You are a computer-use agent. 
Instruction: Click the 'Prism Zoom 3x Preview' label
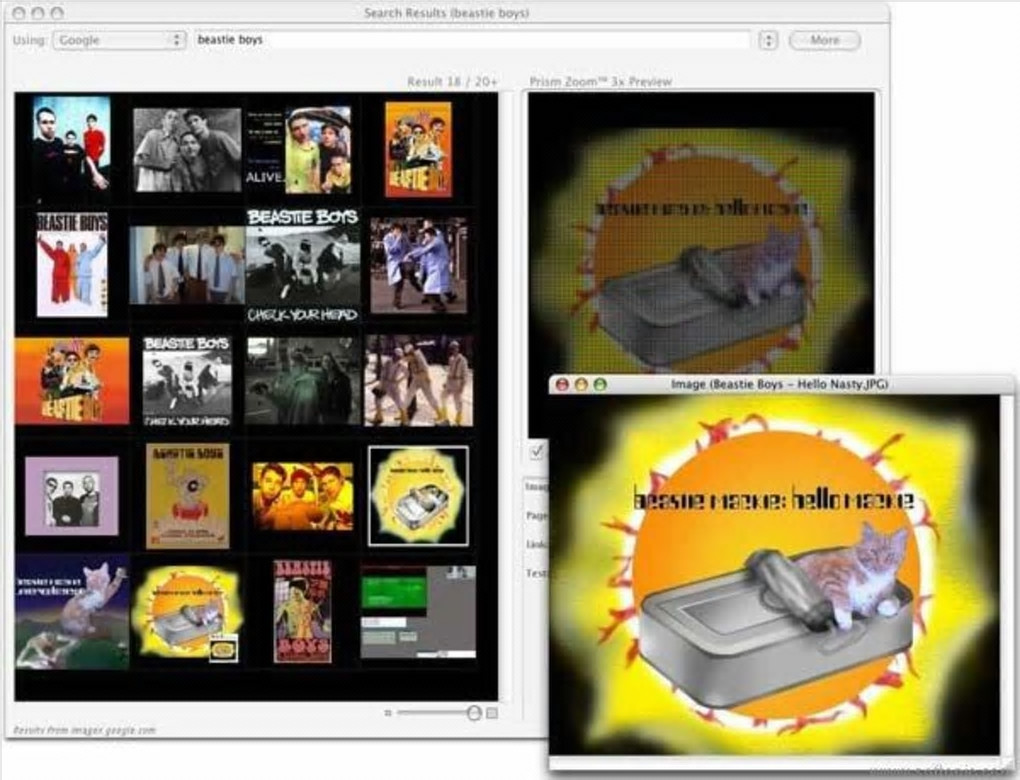[600, 81]
